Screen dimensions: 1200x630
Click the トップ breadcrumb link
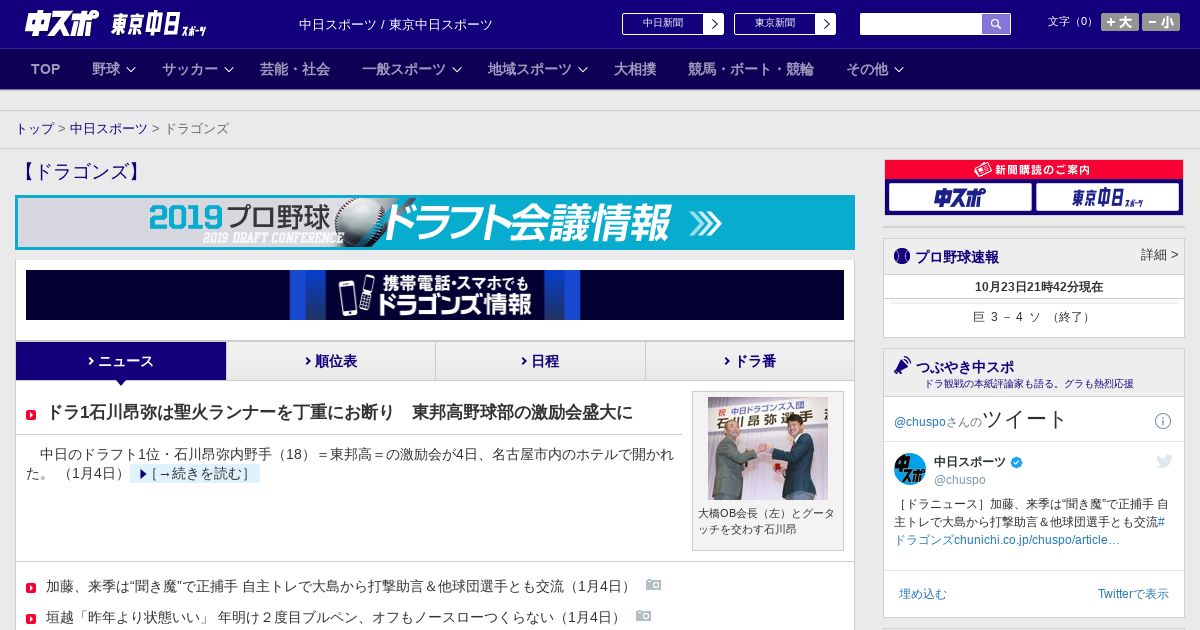point(34,129)
